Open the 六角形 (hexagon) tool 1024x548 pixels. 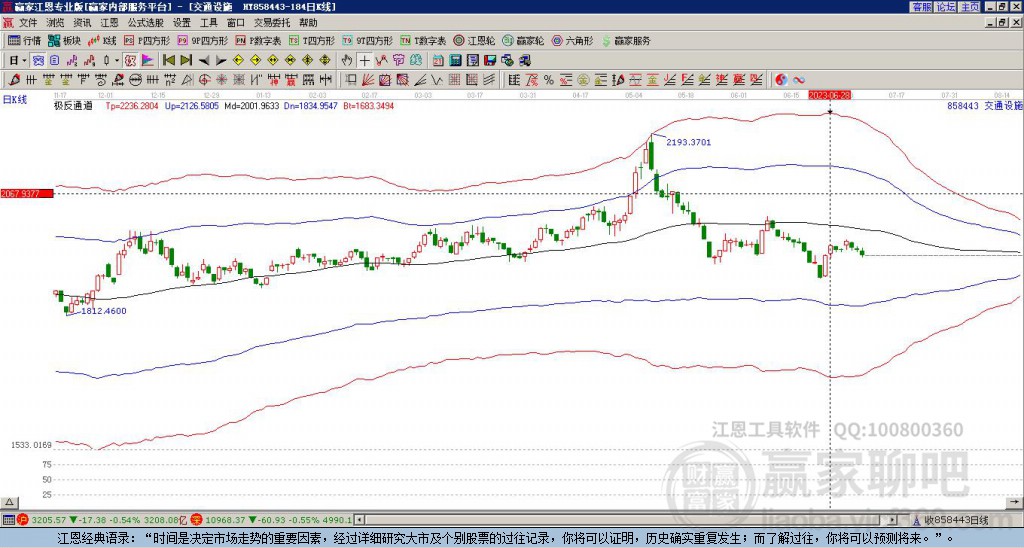[573, 40]
